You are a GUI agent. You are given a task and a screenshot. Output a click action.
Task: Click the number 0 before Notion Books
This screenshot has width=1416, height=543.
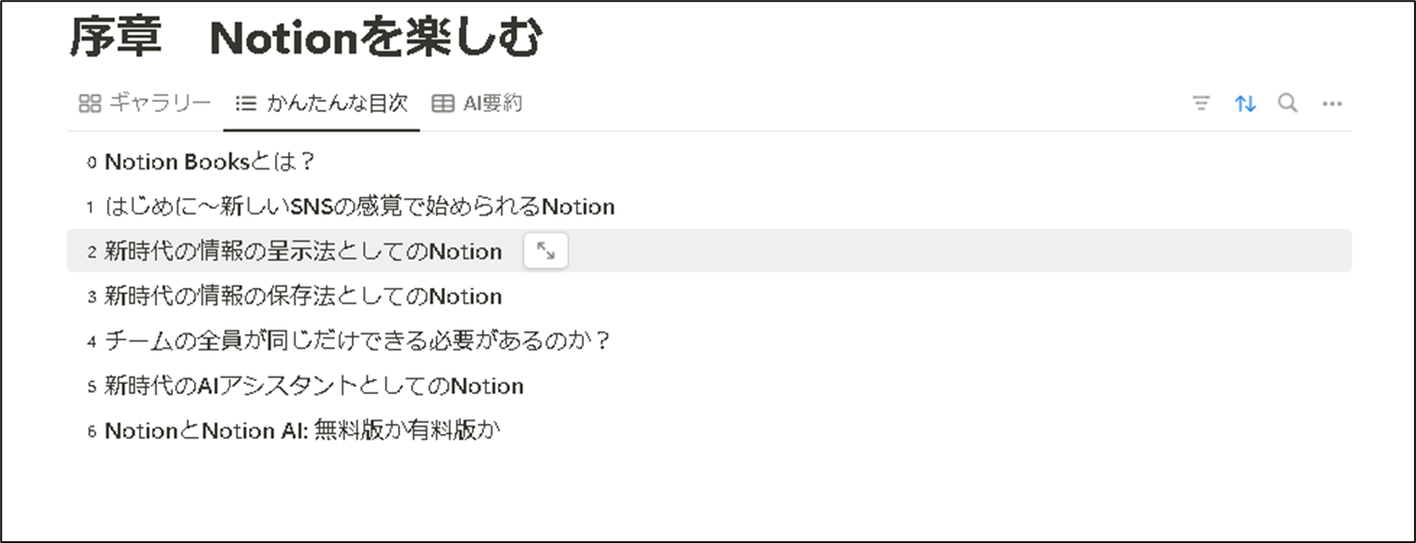(x=91, y=162)
